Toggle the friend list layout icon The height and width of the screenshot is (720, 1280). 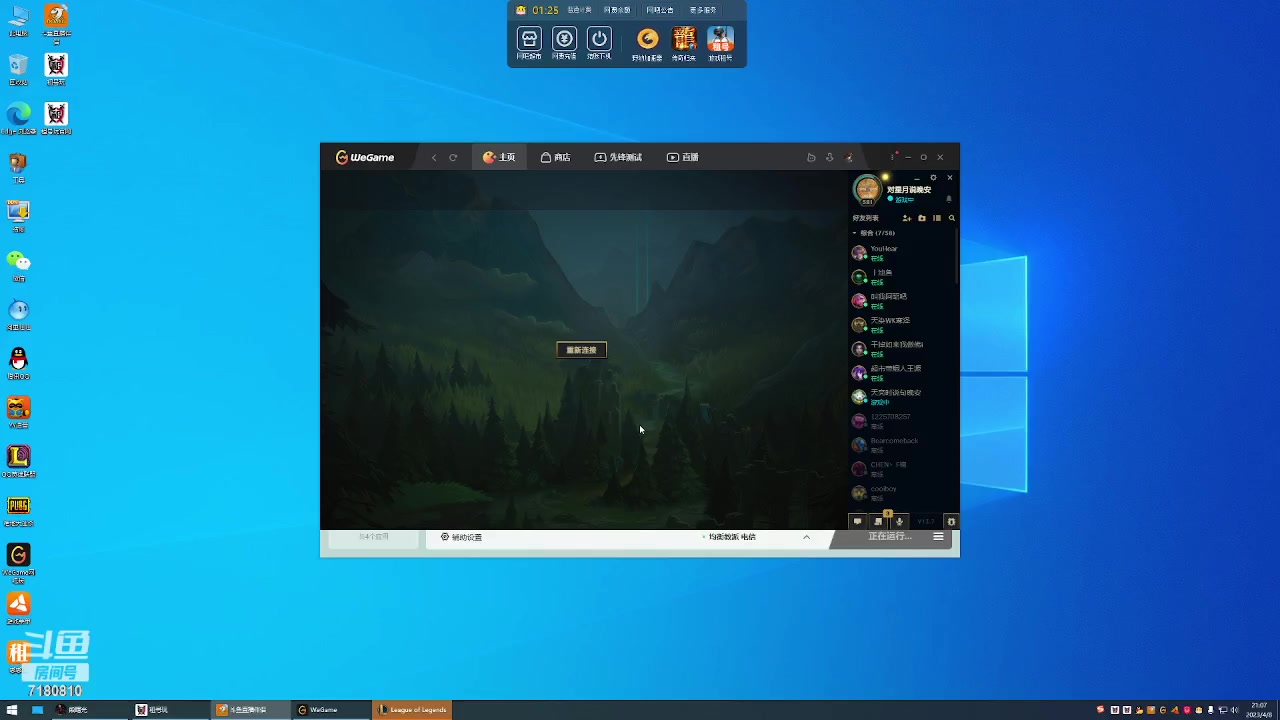pos(937,218)
